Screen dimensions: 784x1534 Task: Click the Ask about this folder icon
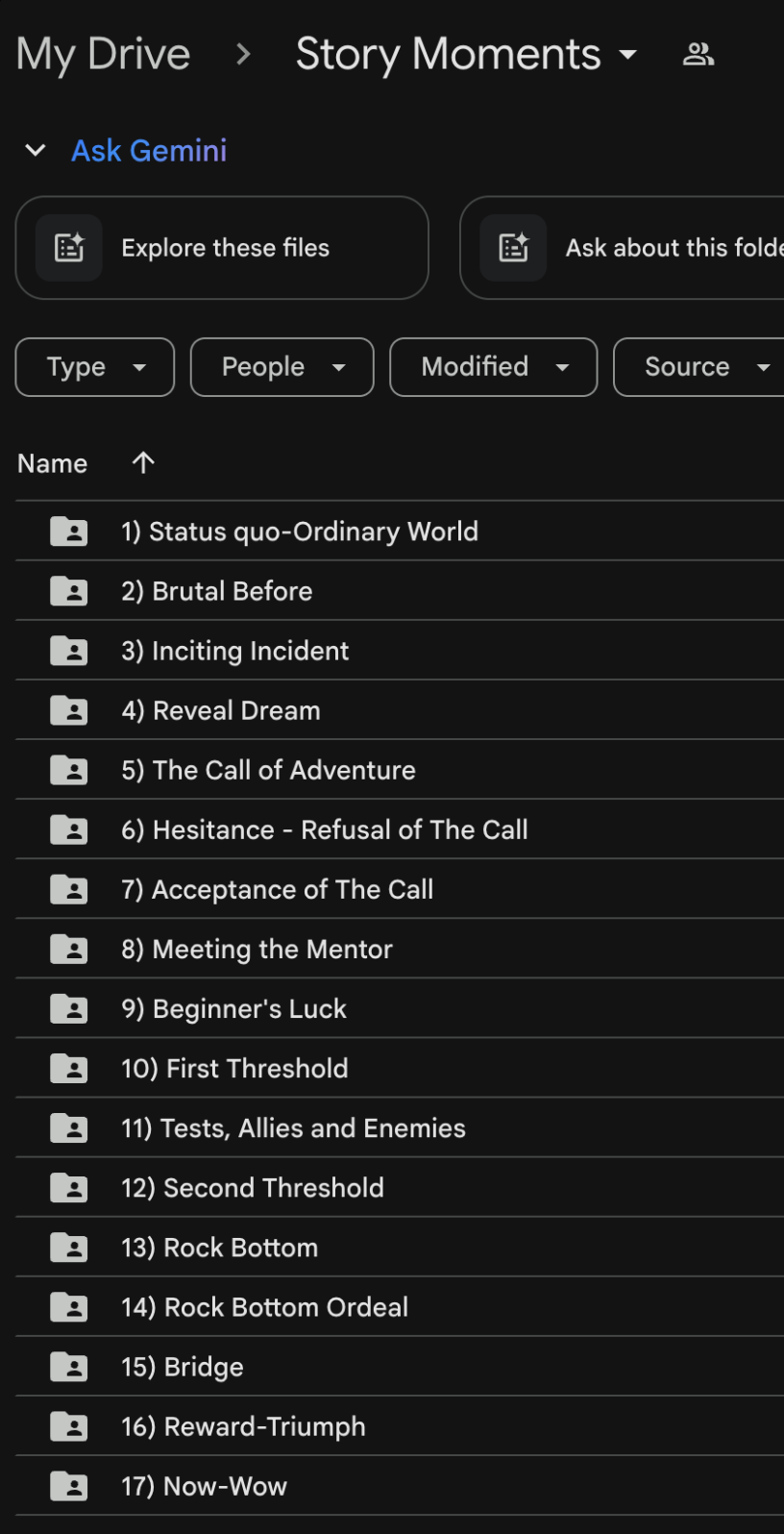[513, 248]
